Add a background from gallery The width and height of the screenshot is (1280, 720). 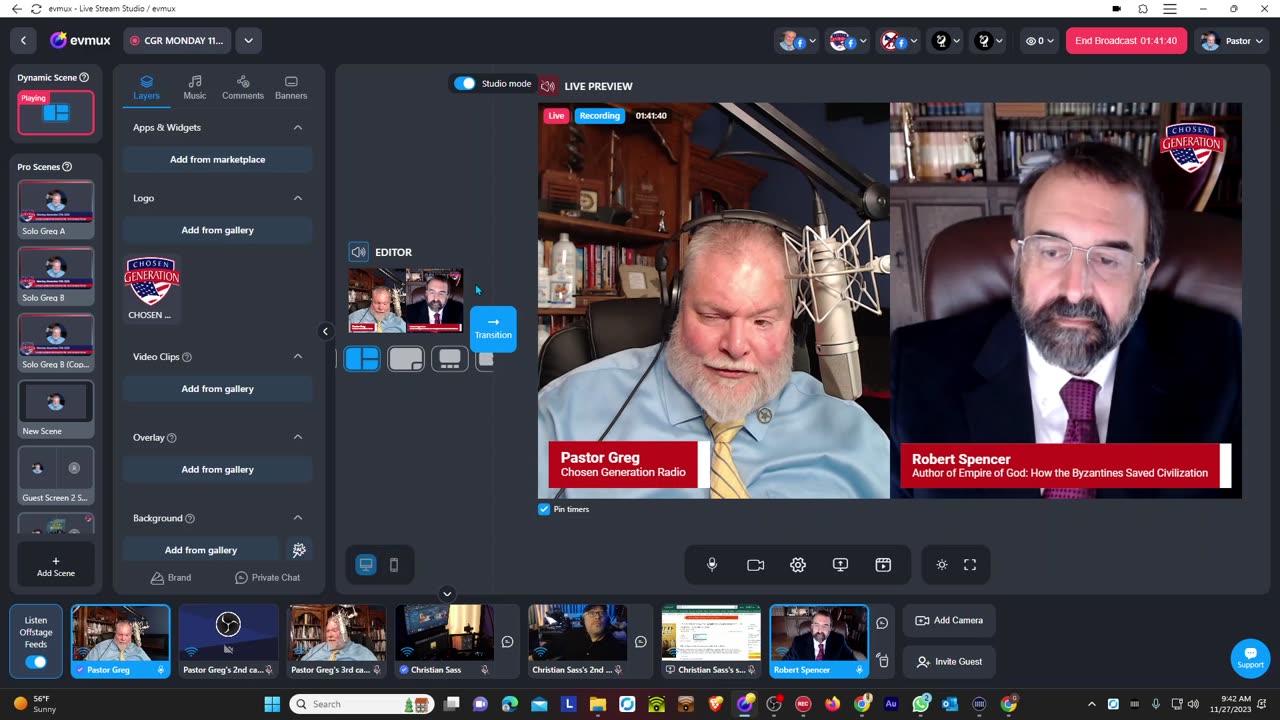coord(201,550)
